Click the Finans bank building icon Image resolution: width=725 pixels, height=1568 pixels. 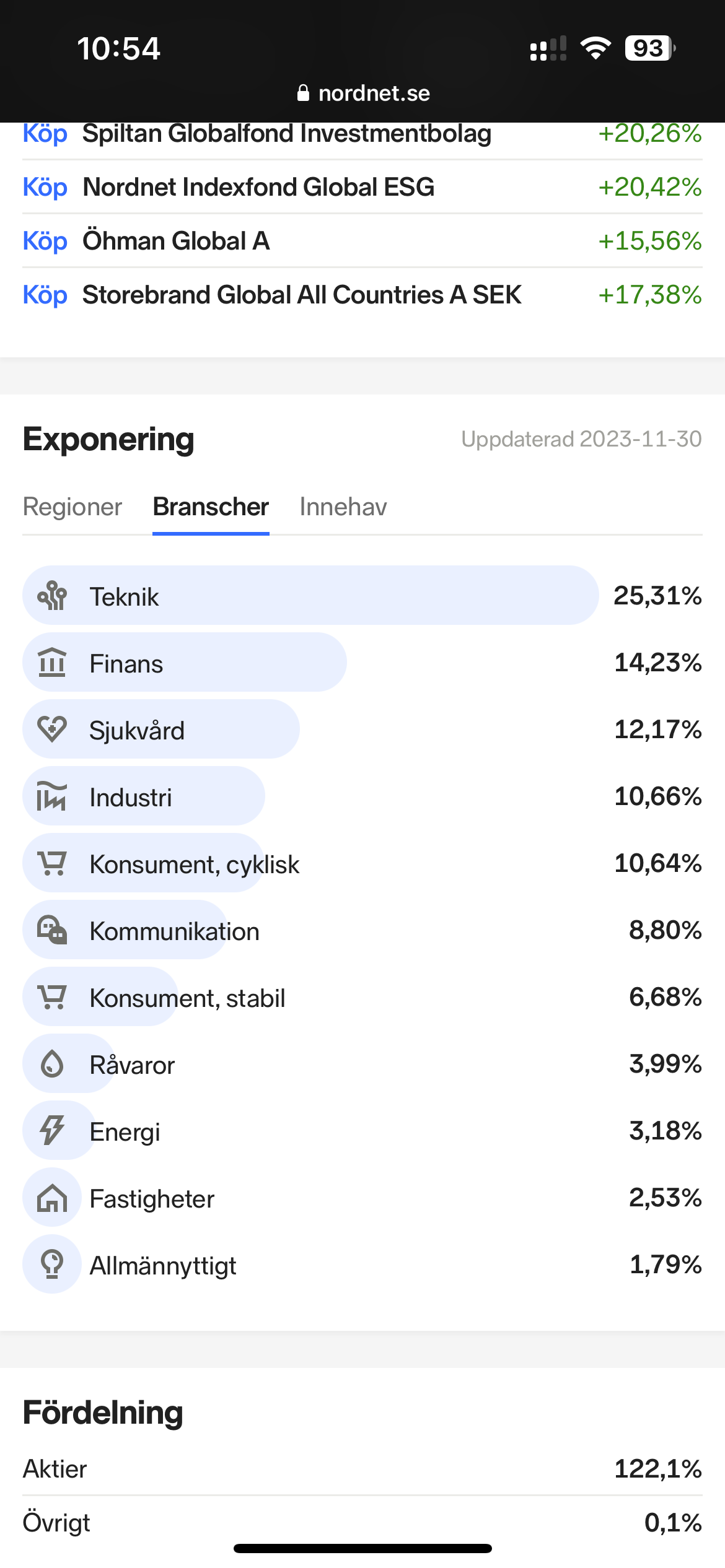[52, 663]
